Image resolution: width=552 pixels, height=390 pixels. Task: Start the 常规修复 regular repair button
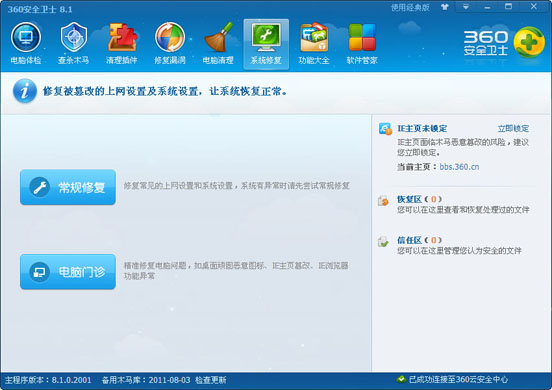[x=68, y=187]
